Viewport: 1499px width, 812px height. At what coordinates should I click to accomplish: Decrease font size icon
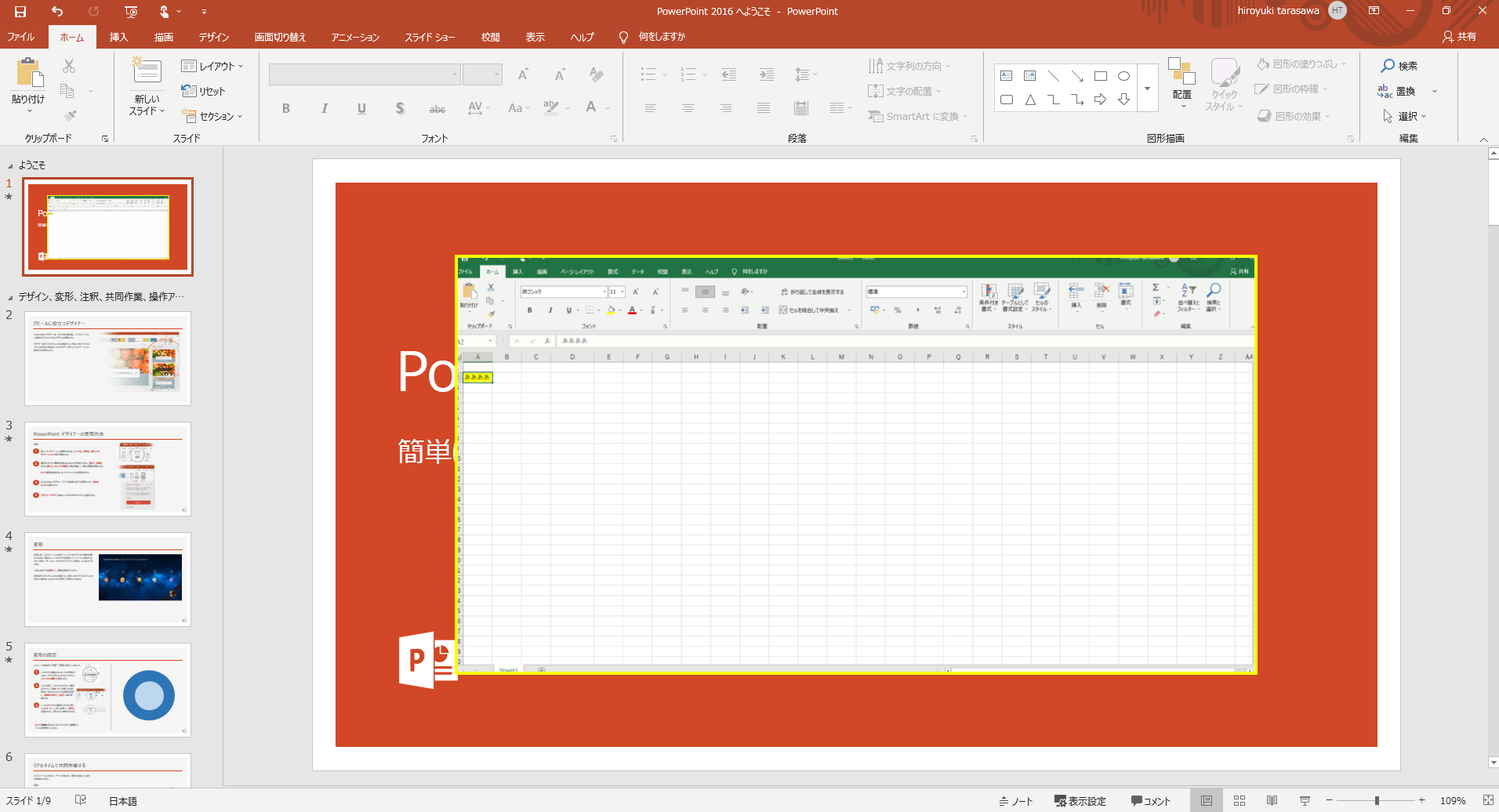click(x=560, y=74)
